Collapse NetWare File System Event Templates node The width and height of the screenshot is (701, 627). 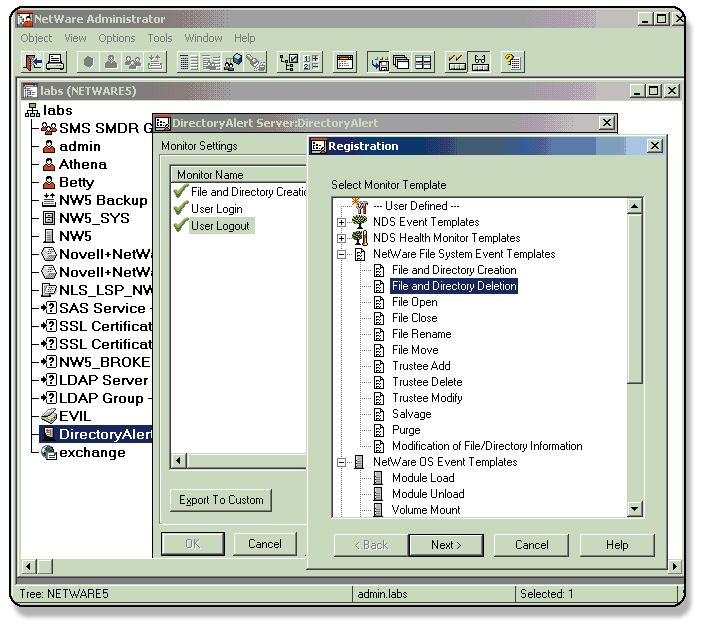tap(342, 254)
